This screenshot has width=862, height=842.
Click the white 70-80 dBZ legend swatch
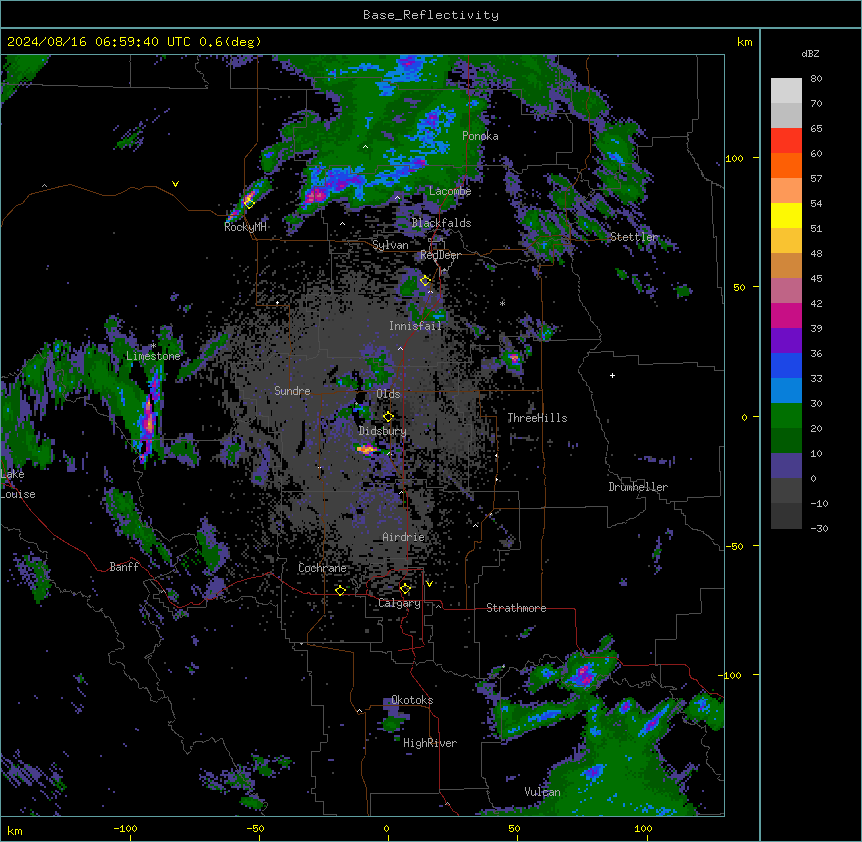[x=786, y=91]
